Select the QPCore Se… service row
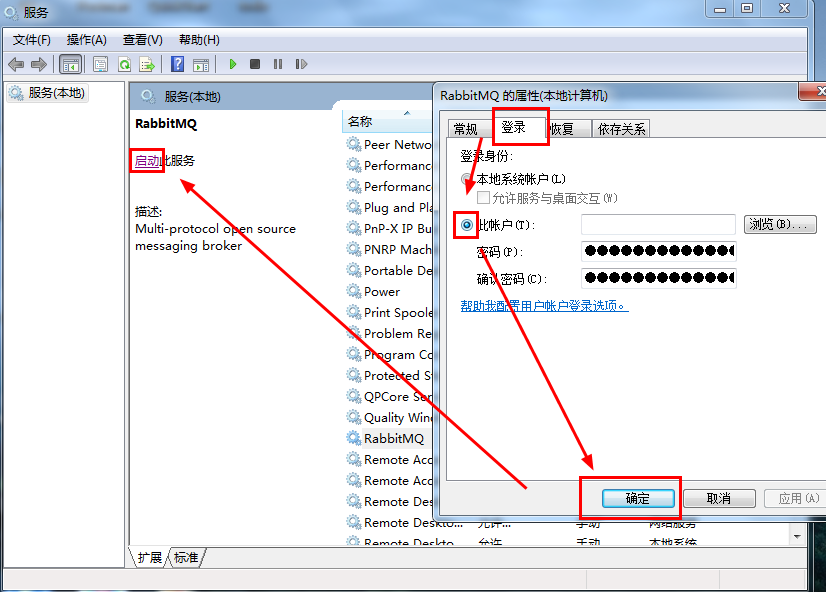Viewport: 826px width, 592px height. click(389, 397)
